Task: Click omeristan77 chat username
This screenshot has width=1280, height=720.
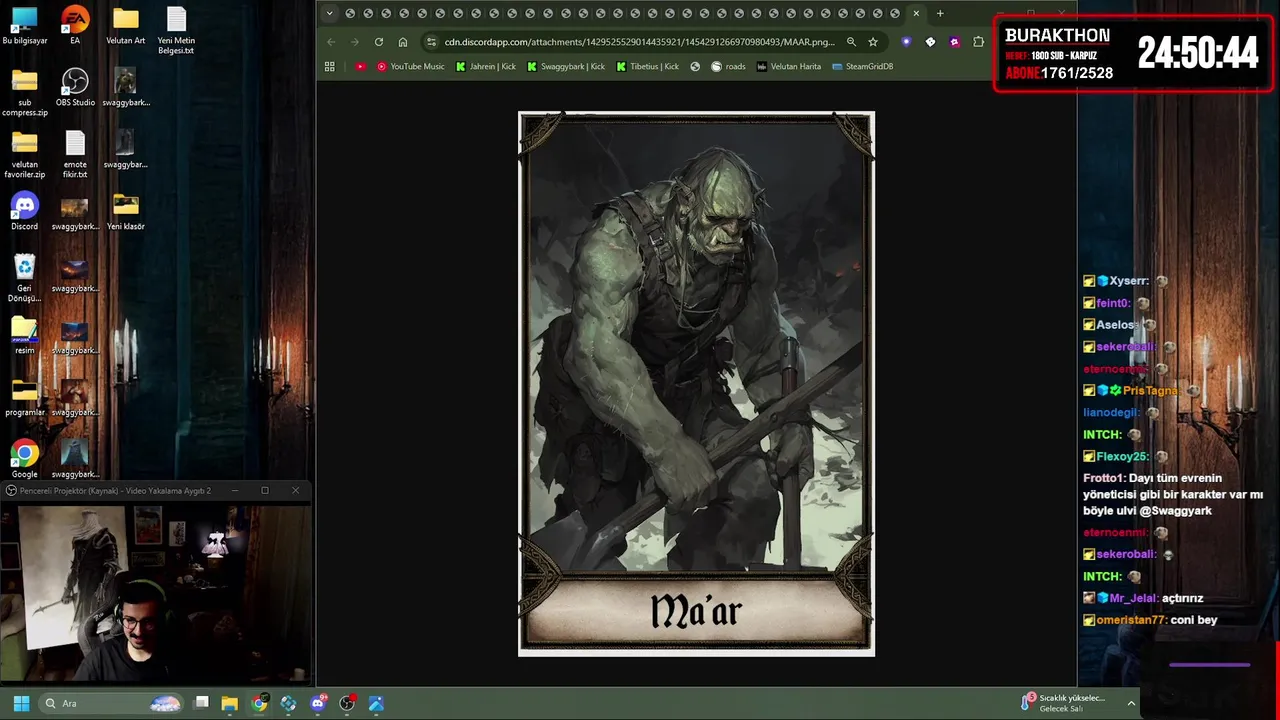Action: tap(1131, 620)
